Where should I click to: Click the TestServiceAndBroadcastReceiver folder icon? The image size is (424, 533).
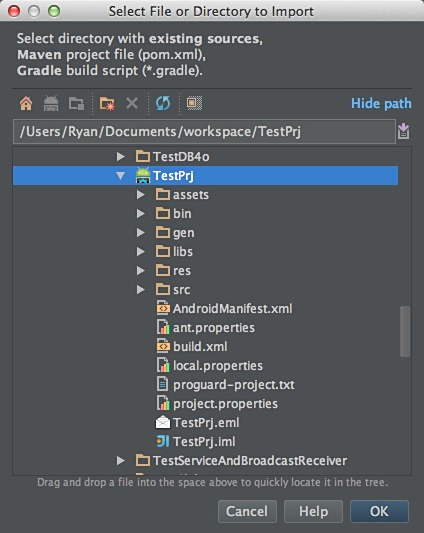[x=143, y=461]
